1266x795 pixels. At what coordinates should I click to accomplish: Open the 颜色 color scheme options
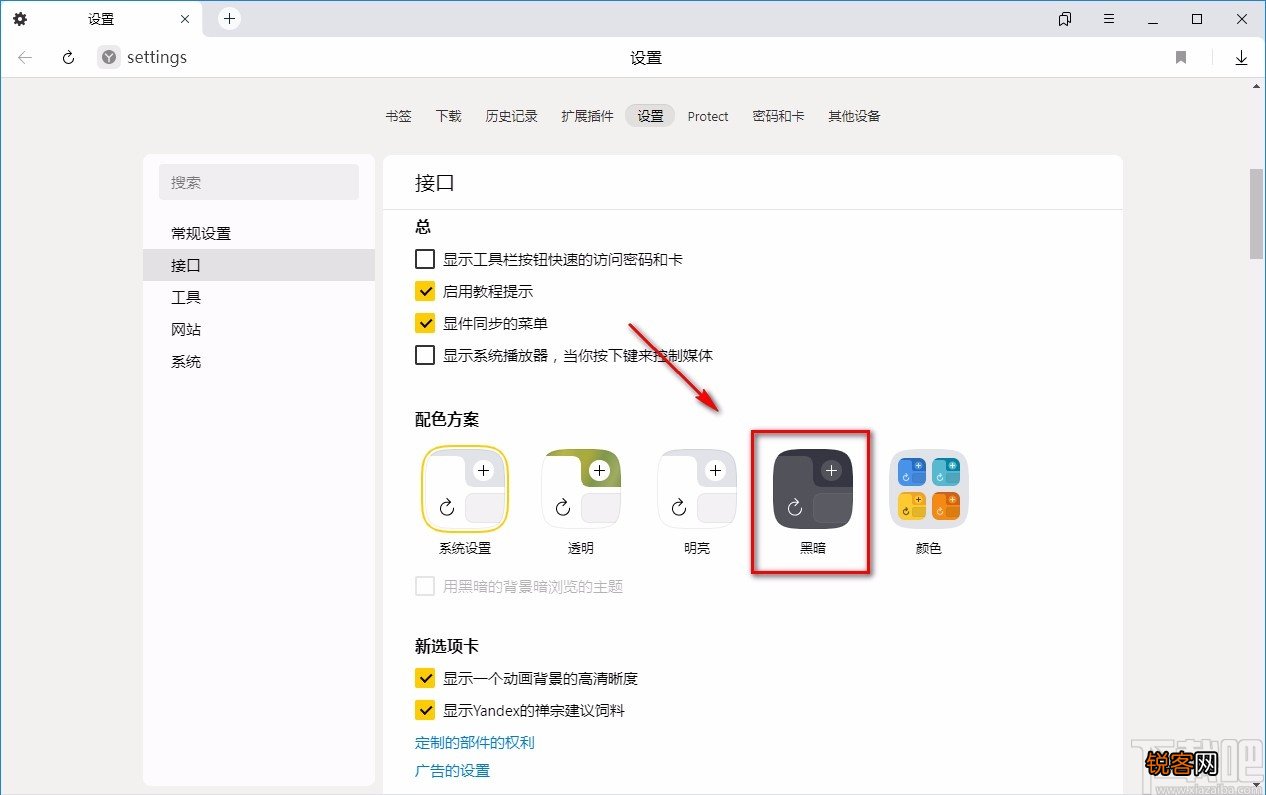[x=929, y=489]
